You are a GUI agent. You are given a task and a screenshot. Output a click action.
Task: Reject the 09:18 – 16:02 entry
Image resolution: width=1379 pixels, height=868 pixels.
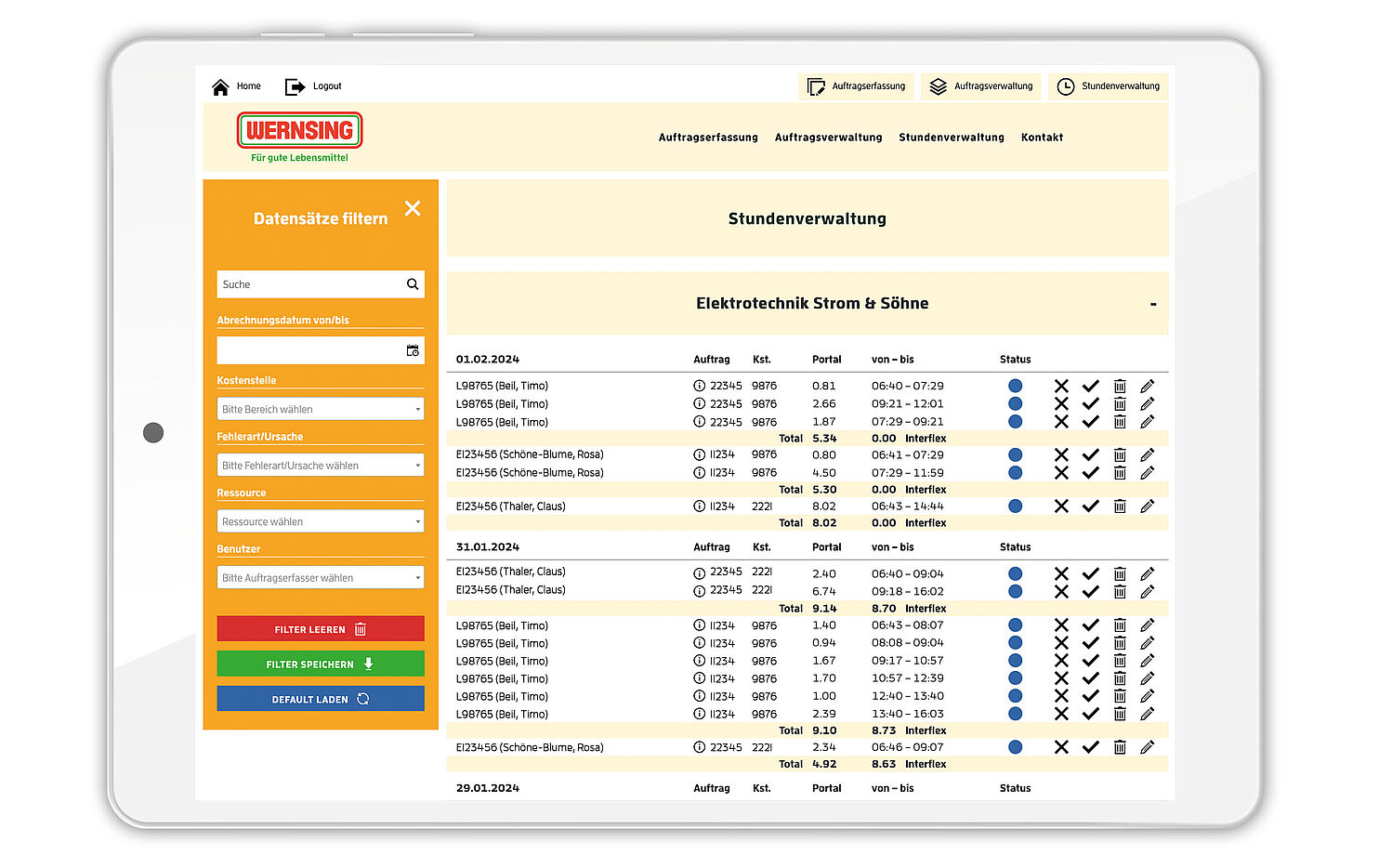tap(1061, 591)
